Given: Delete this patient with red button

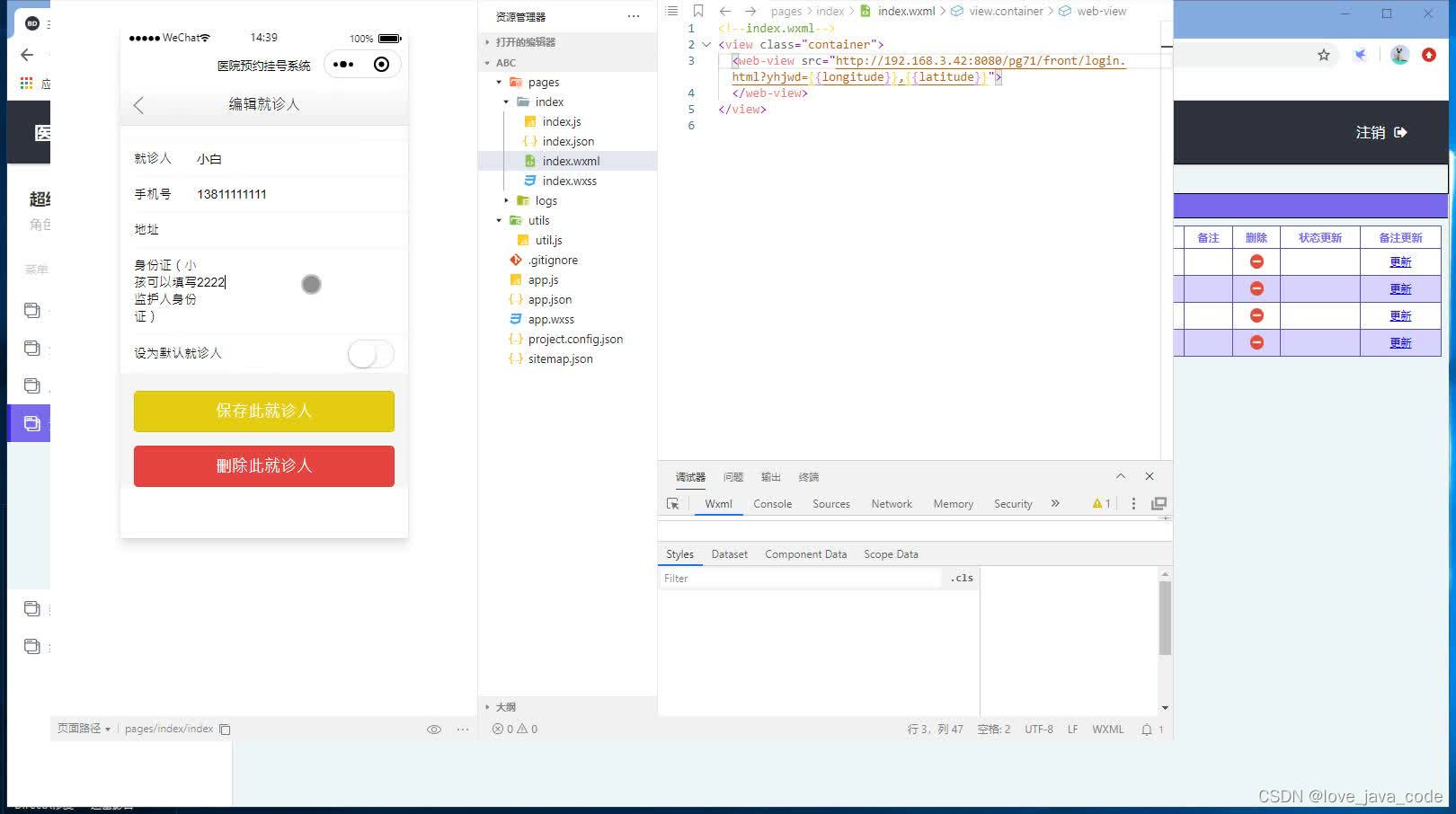Looking at the screenshot, I should tap(264, 466).
